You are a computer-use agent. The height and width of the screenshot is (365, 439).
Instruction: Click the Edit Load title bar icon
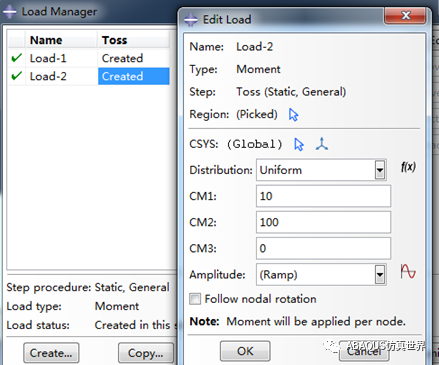click(x=191, y=20)
